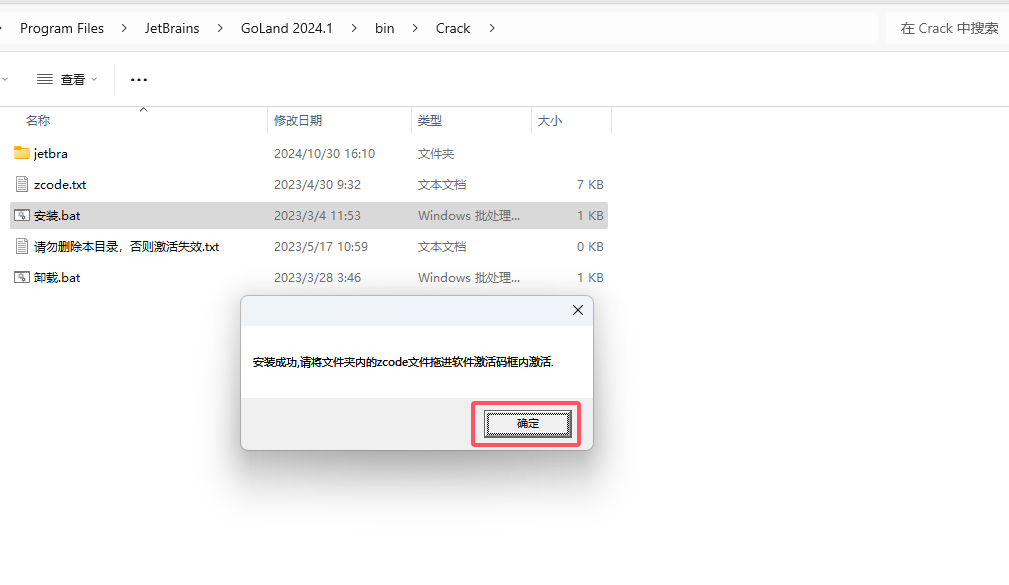
Task: Click date 2023/3/4 11:53 cell
Action: click(317, 216)
